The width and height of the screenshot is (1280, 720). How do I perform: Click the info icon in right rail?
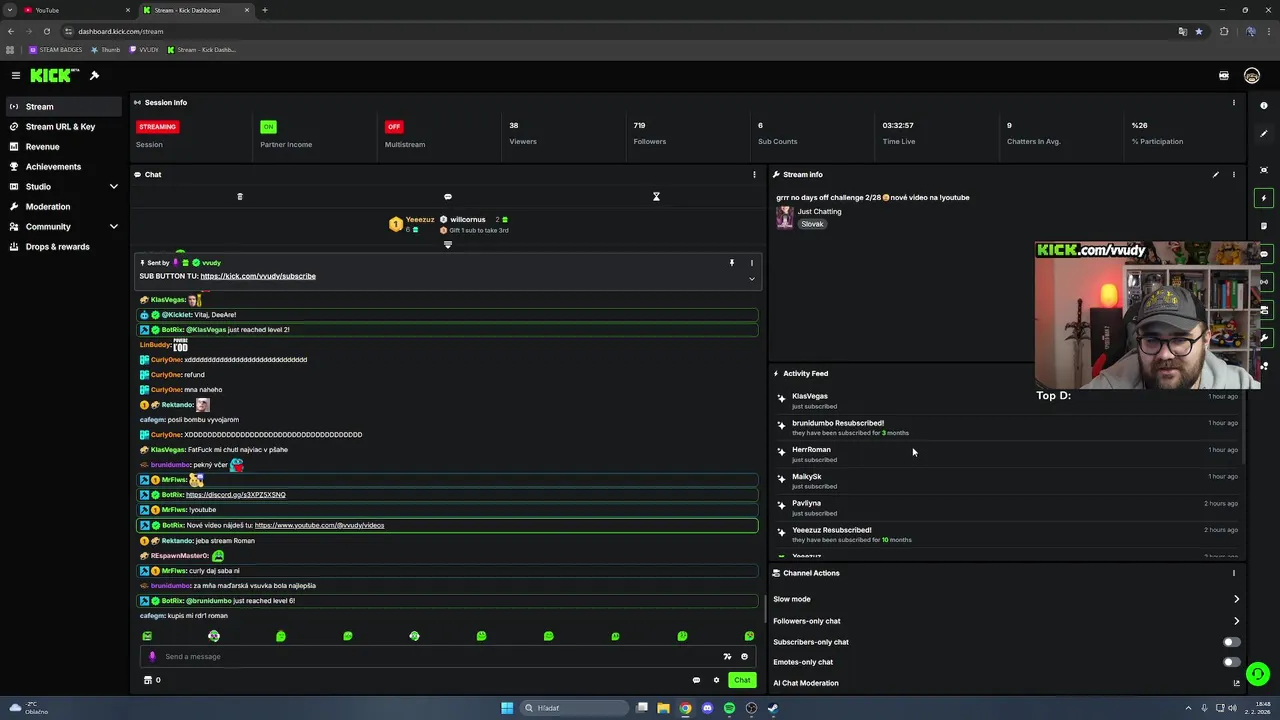pyautogui.click(x=1264, y=105)
